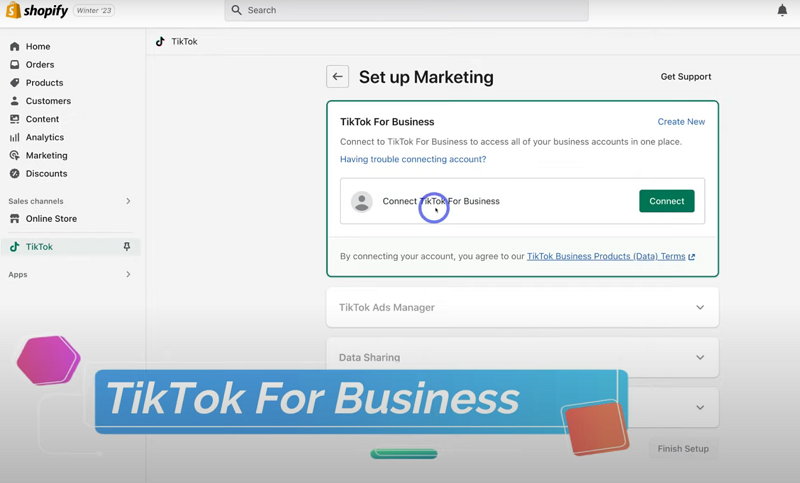Click the search magnifier icon
The image size is (800, 483).
click(237, 10)
